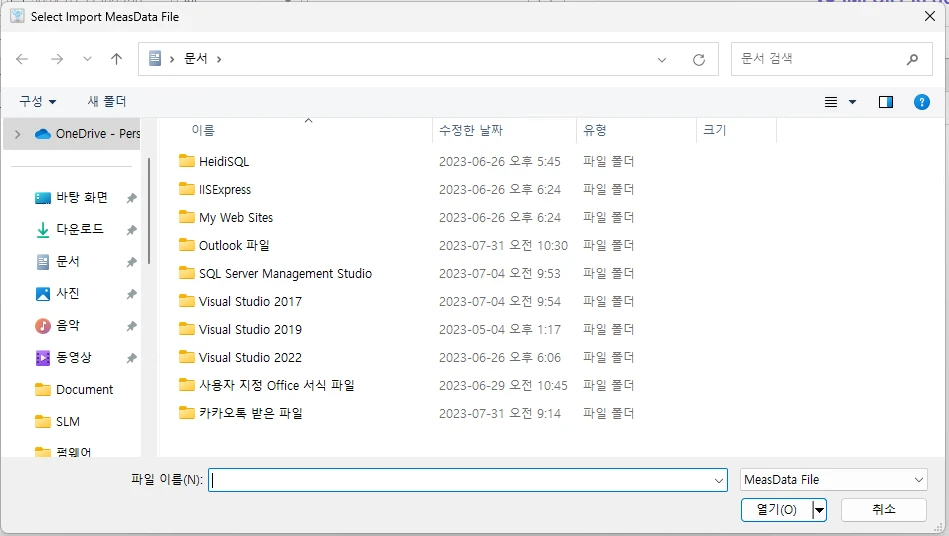This screenshot has width=949, height=536.
Task: Select the Visual Studio 2019 folder
Action: 250,329
